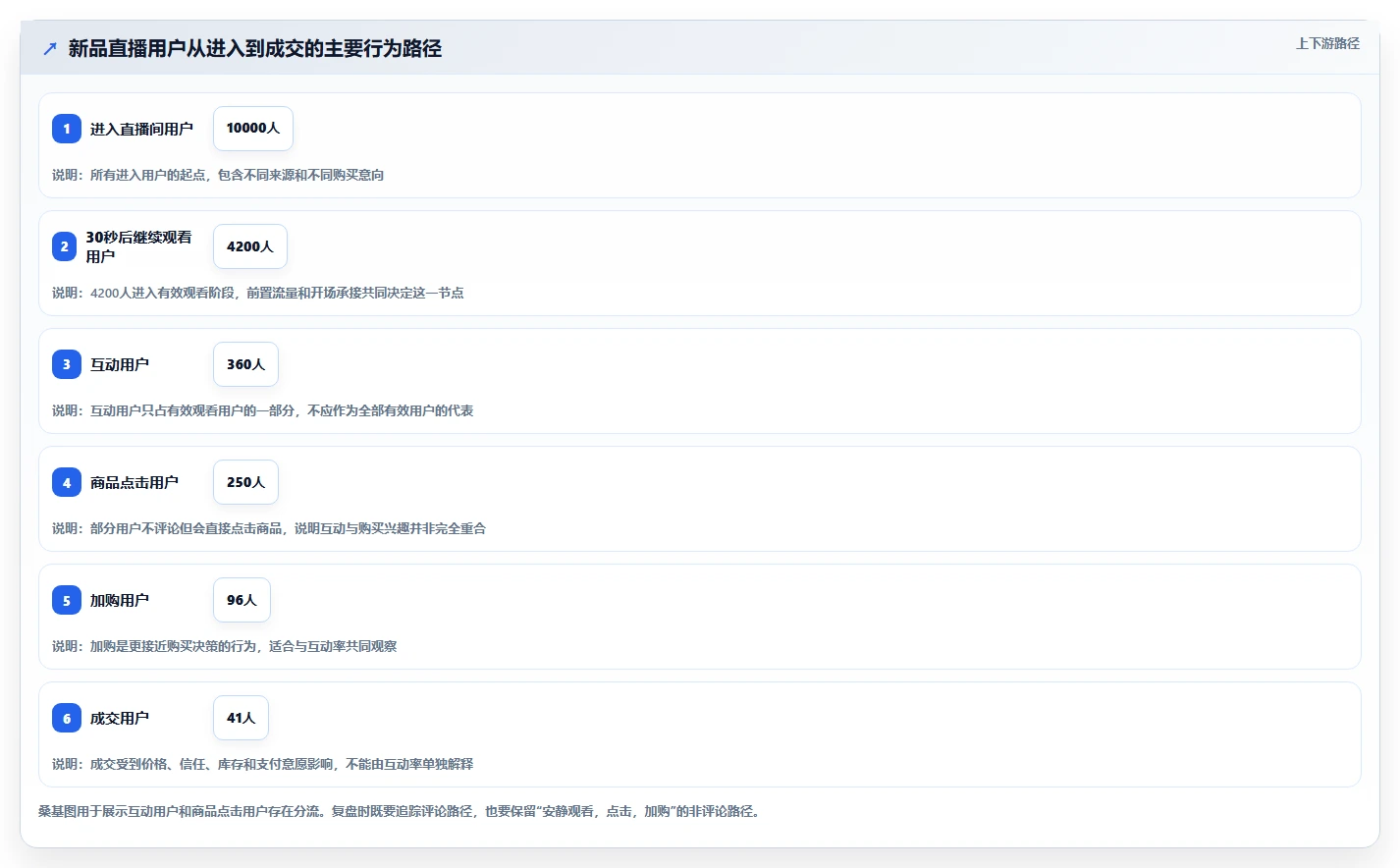Click the step 5 number badge
The height and width of the screenshot is (868, 1400).
pyautogui.click(x=67, y=600)
